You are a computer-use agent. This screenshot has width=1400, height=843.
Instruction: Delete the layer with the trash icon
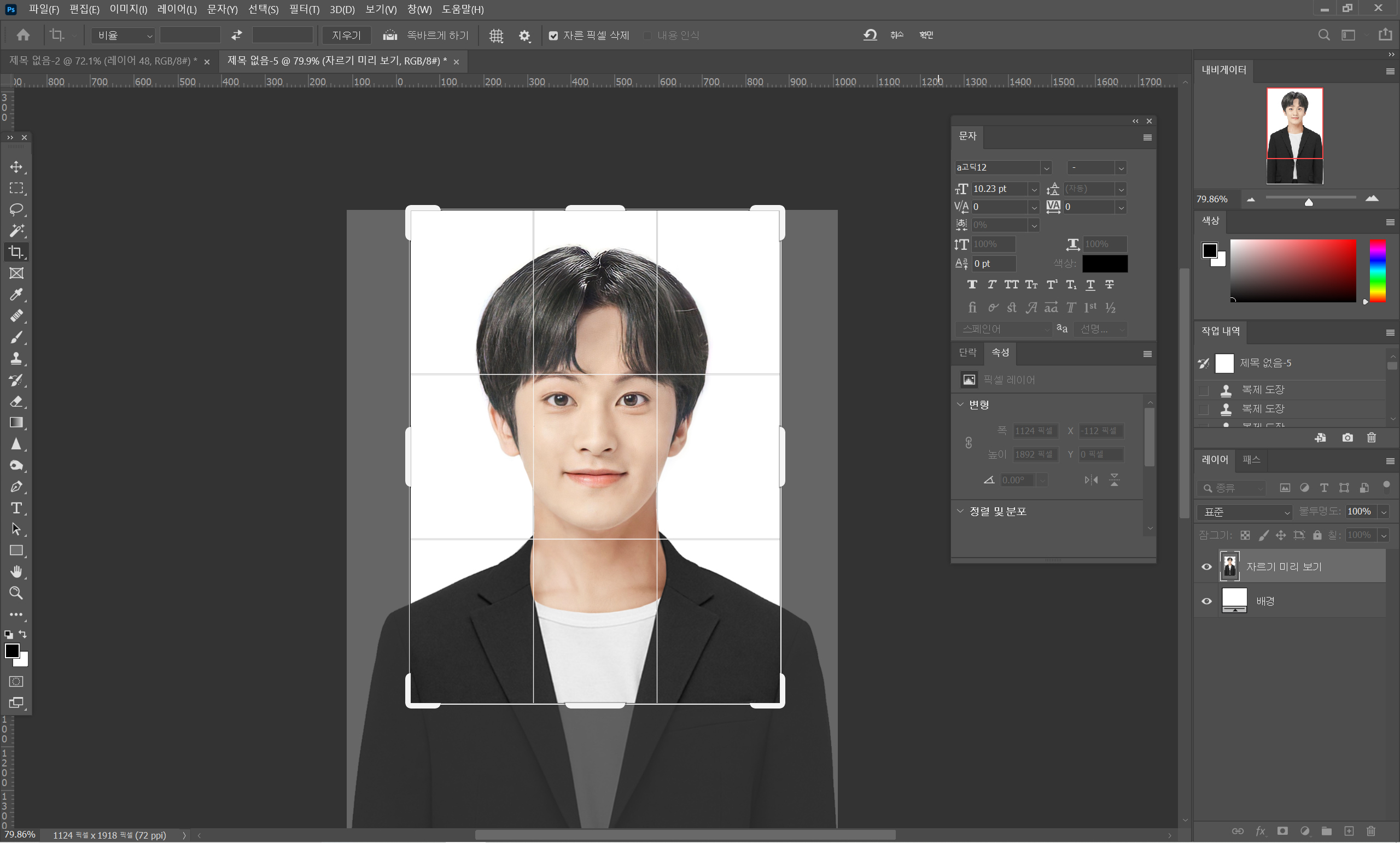tap(1371, 831)
